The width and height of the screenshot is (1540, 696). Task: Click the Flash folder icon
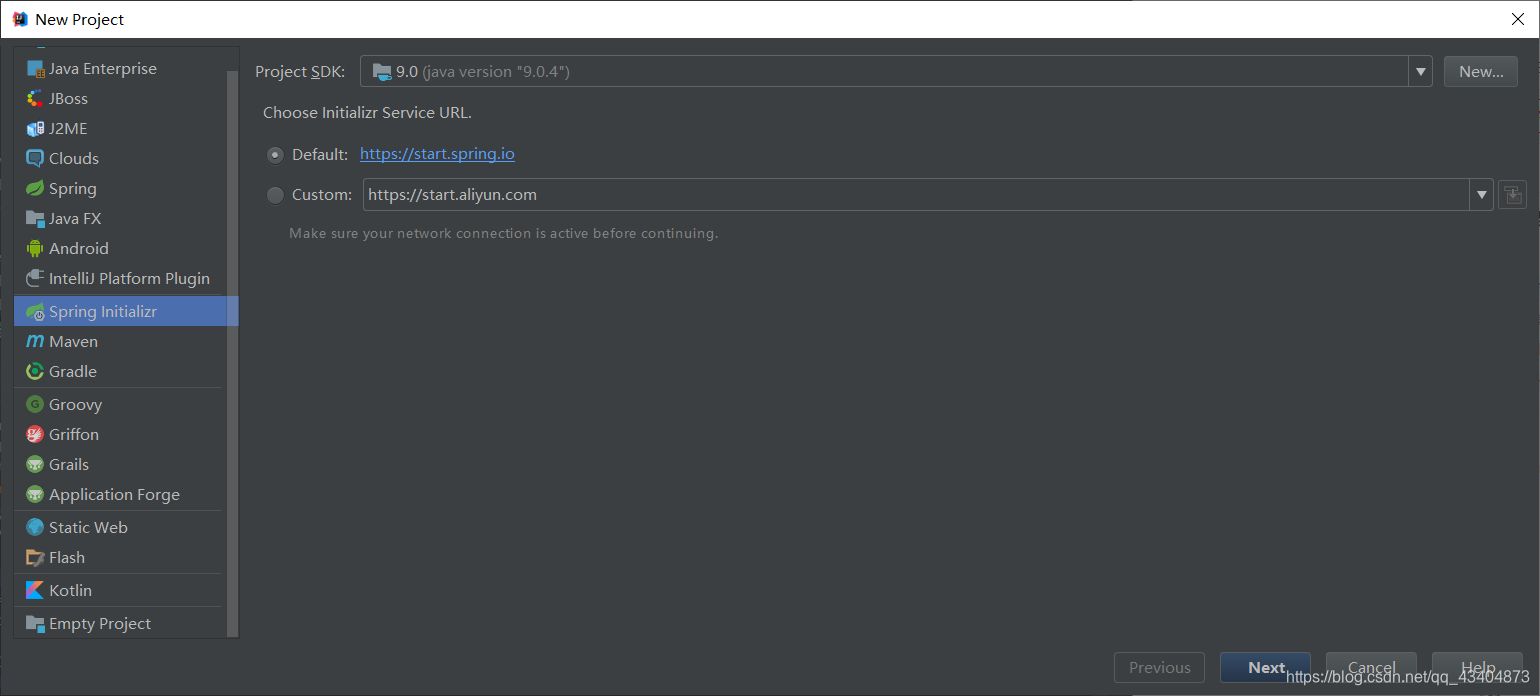35,558
